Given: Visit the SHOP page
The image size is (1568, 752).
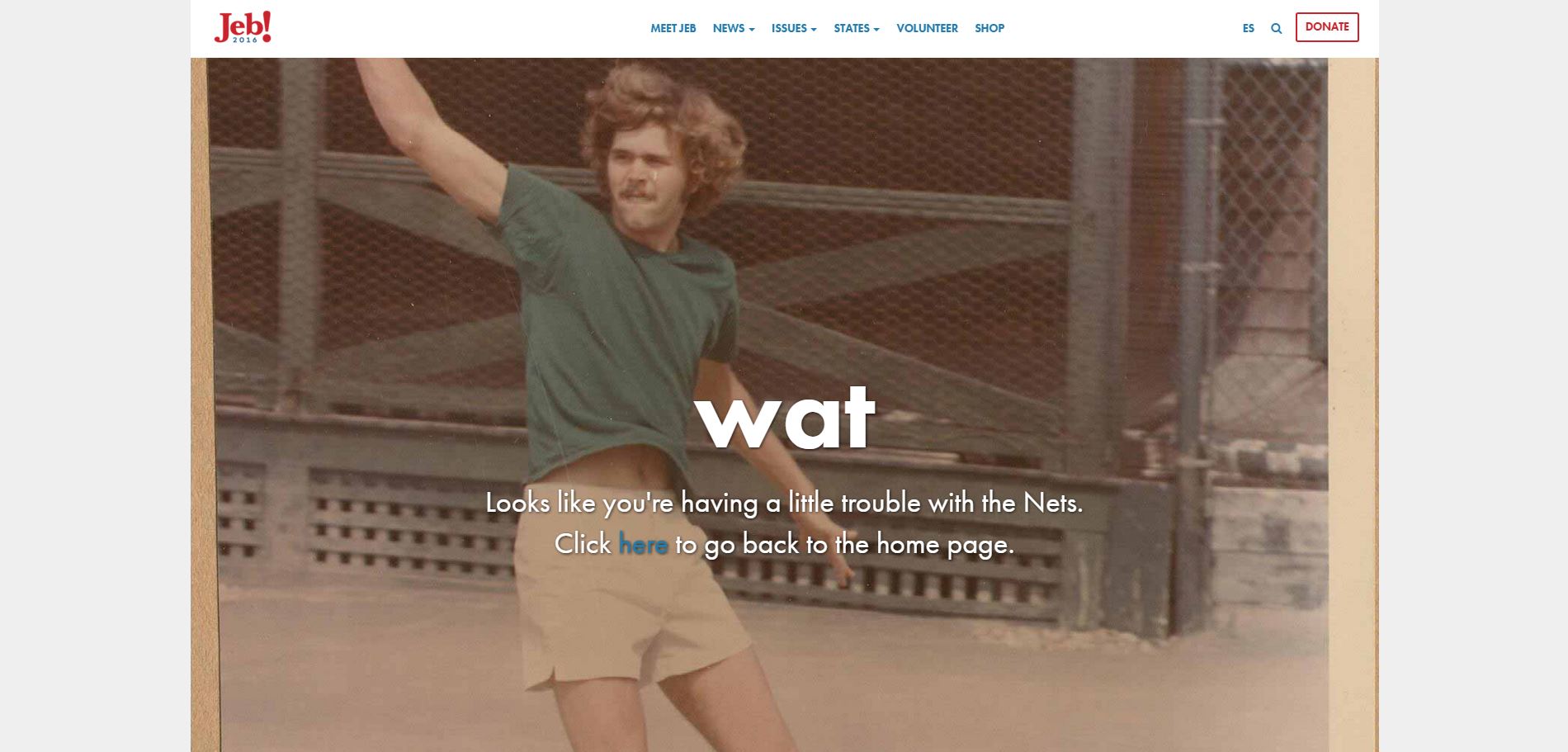Looking at the screenshot, I should point(989,28).
